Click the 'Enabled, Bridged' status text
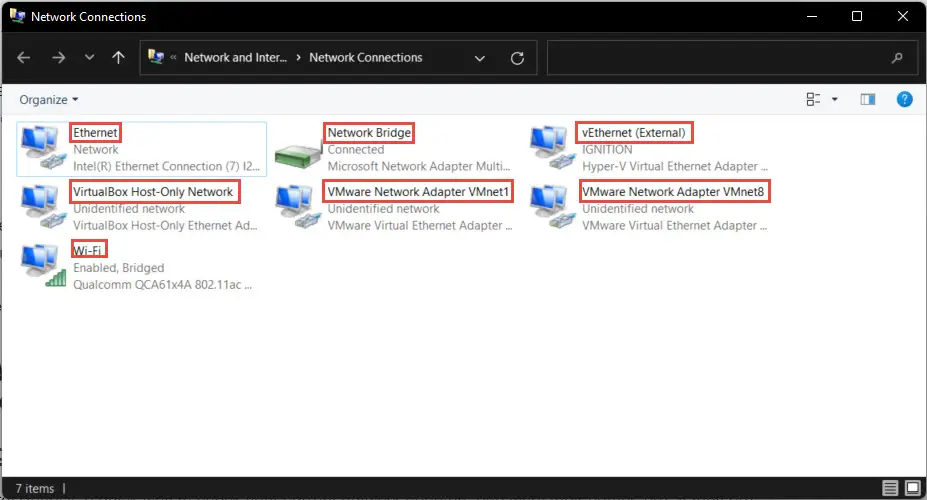 point(119,268)
